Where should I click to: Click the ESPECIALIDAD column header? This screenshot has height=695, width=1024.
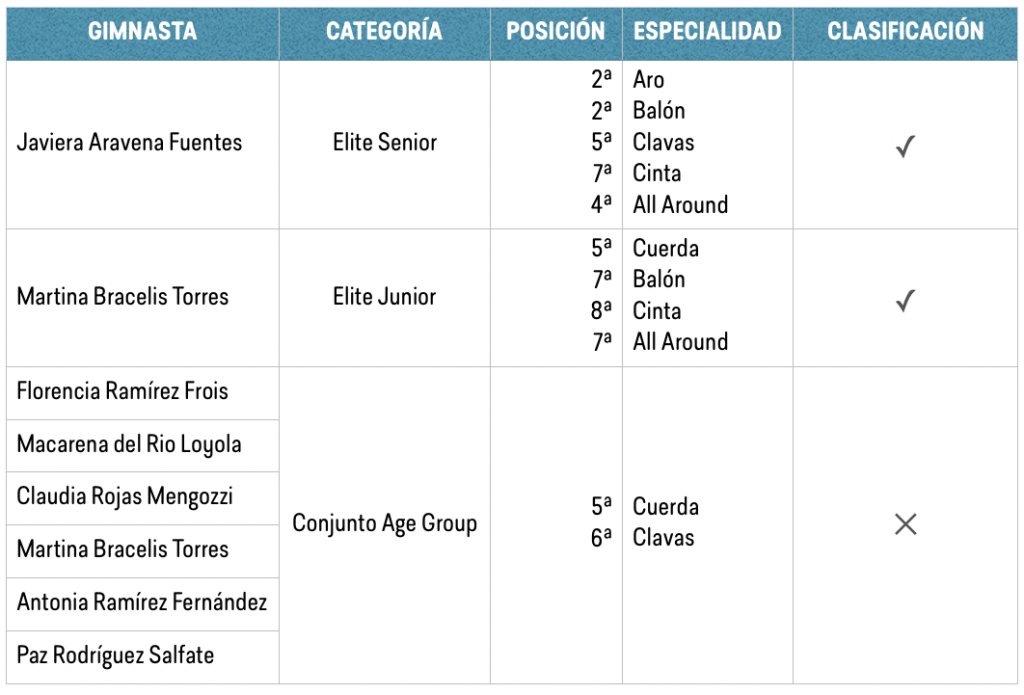coord(707,31)
